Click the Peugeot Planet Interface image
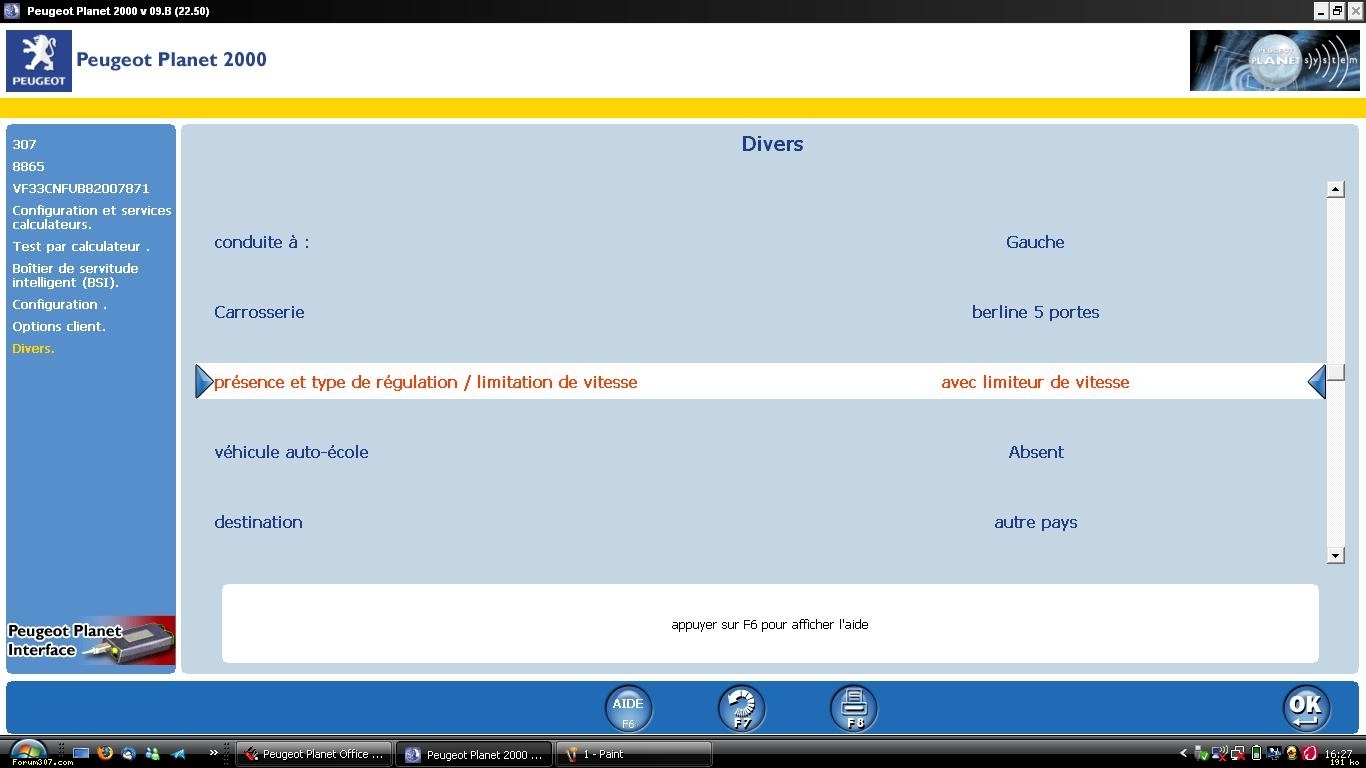 coord(91,640)
